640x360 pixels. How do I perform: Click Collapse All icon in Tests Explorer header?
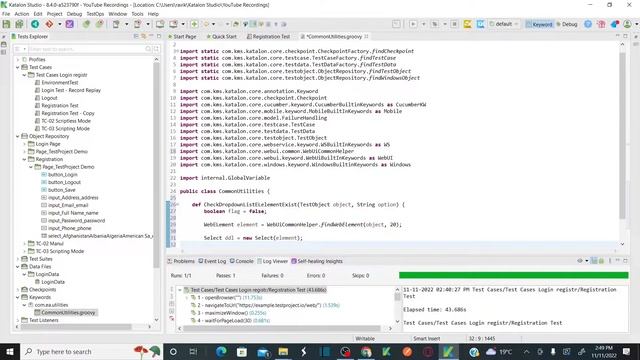tap(136, 36)
